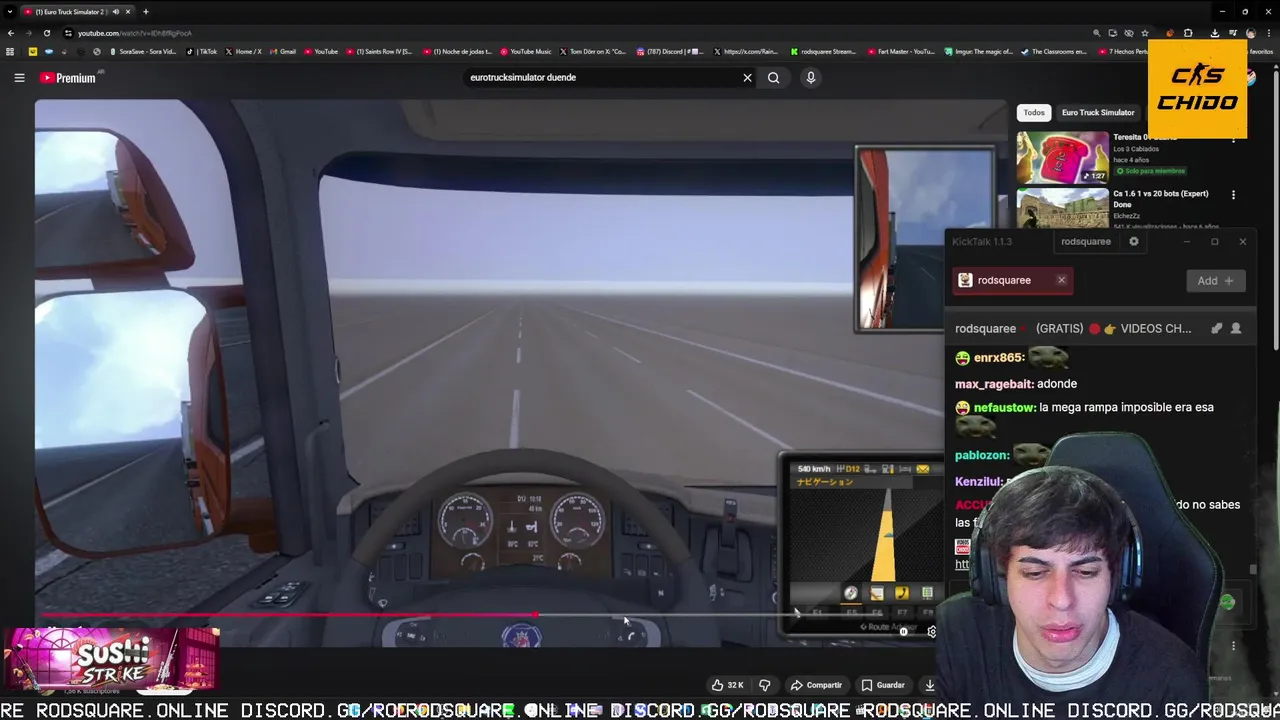
Task: Click username nefaustow in chat
Action: (1004, 408)
